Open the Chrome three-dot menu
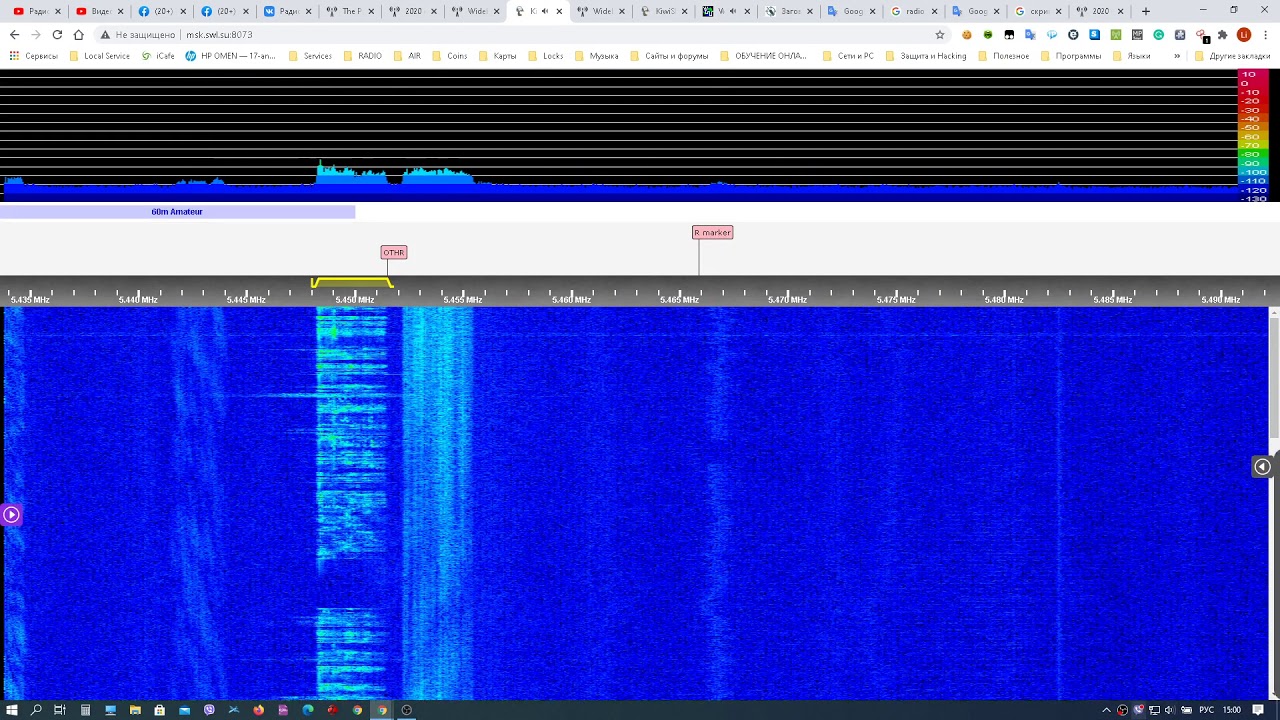This screenshot has width=1280, height=720. 1265,34
